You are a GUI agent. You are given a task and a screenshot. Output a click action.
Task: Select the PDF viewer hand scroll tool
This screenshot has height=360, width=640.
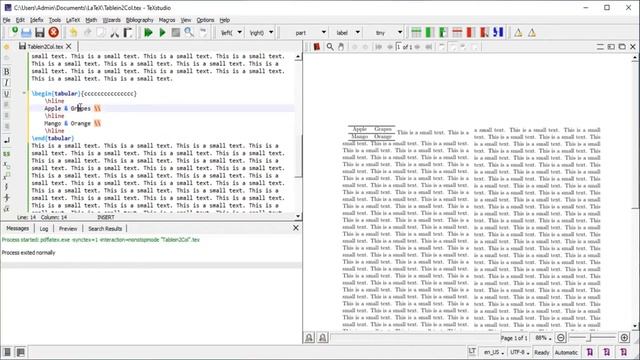[341, 47]
